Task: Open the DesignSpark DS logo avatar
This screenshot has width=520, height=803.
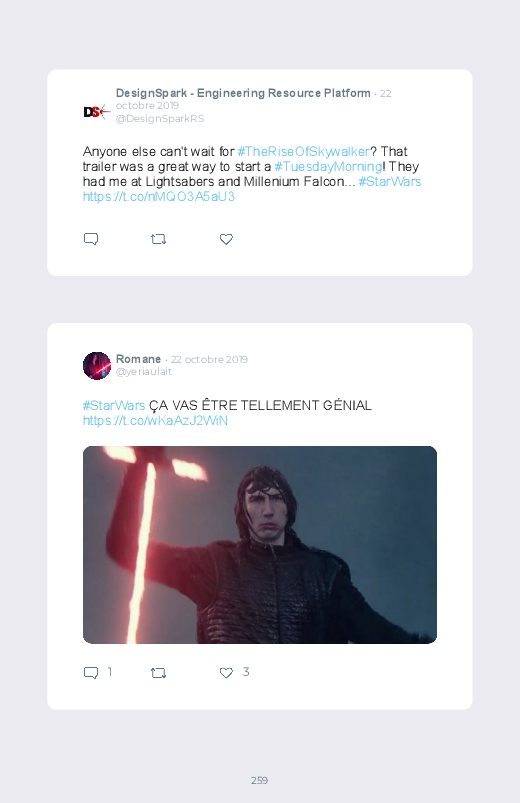Action: [x=97, y=112]
